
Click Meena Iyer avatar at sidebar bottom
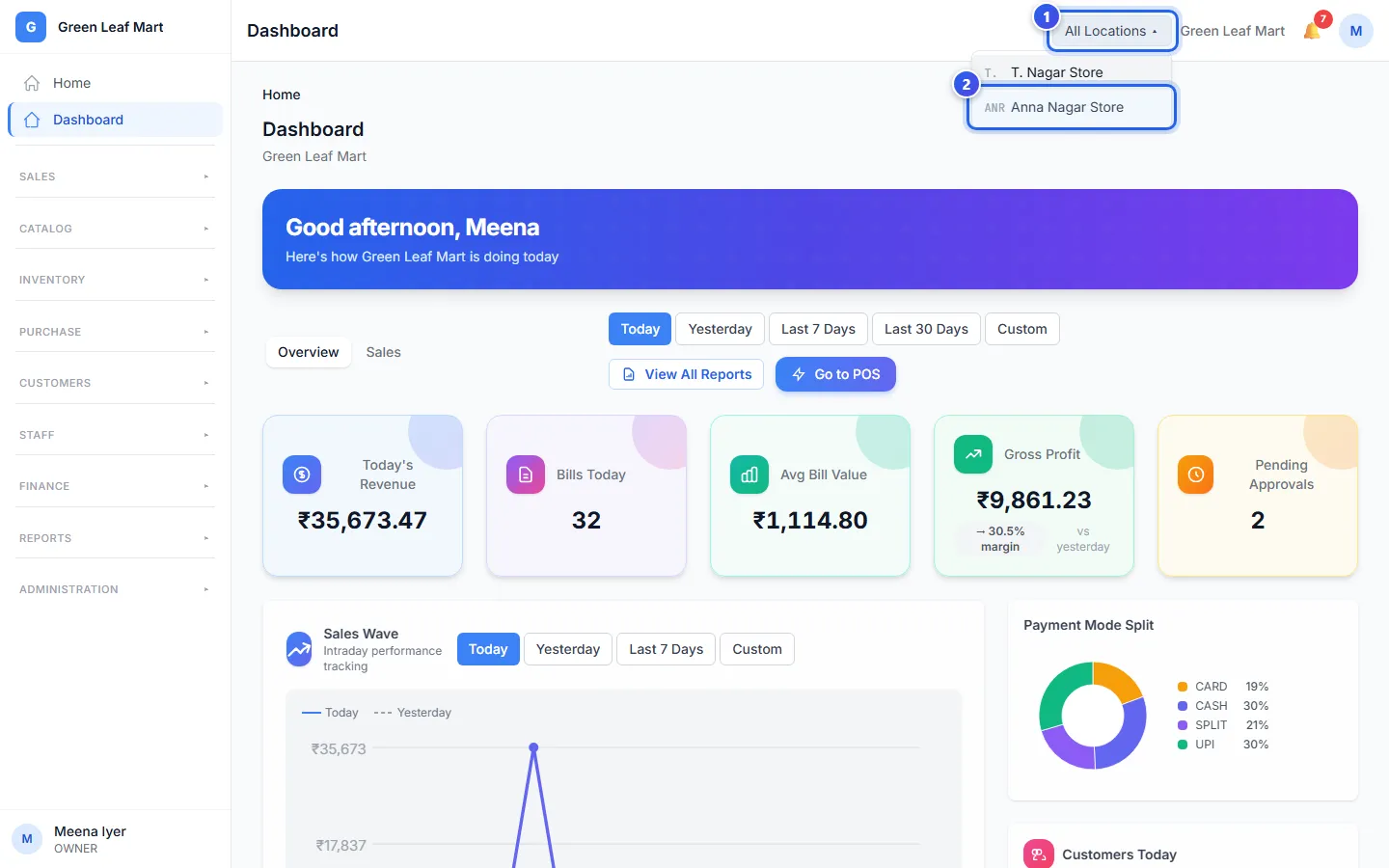coord(27,839)
